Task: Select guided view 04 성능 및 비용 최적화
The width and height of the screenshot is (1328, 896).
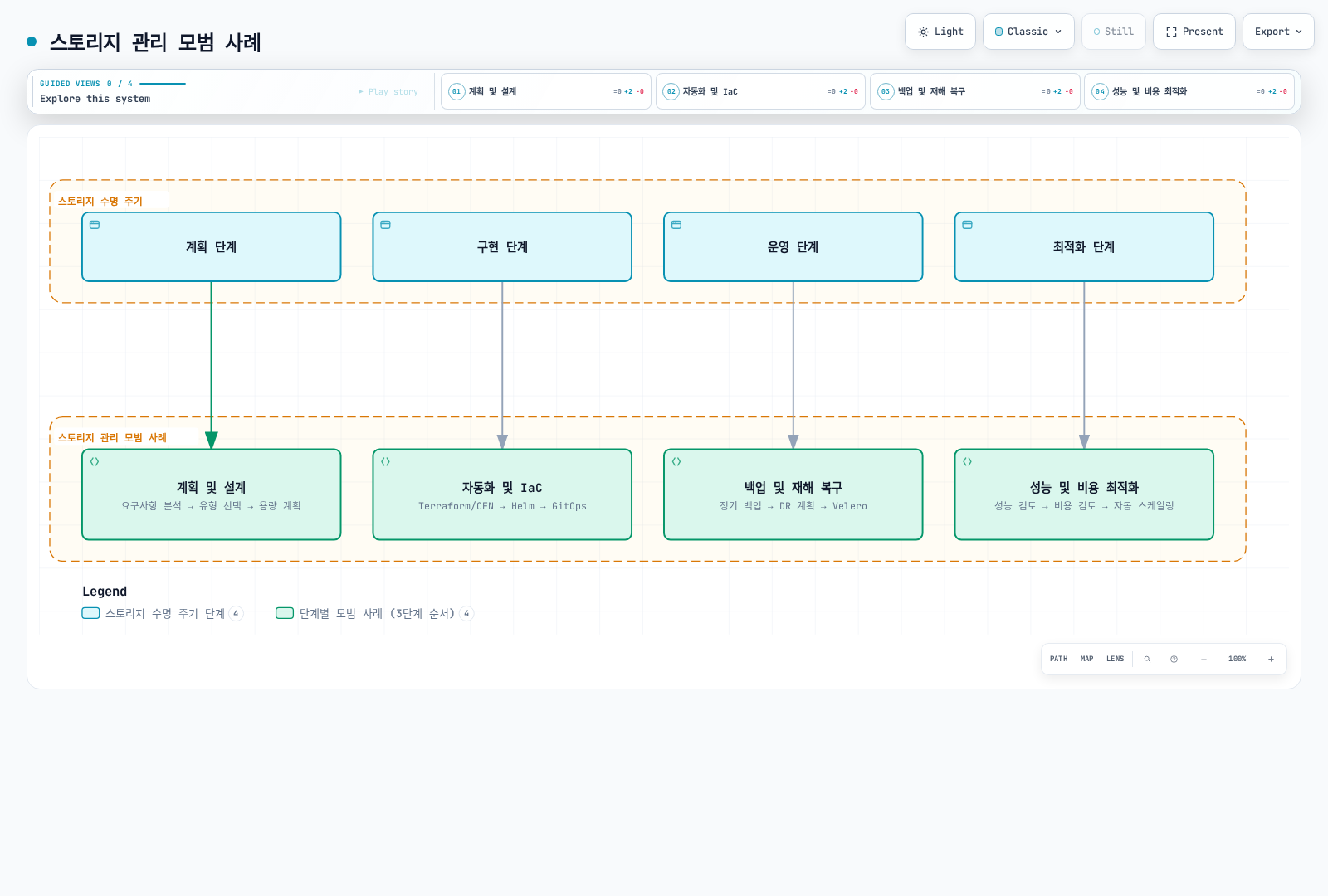Action: click(x=1189, y=91)
